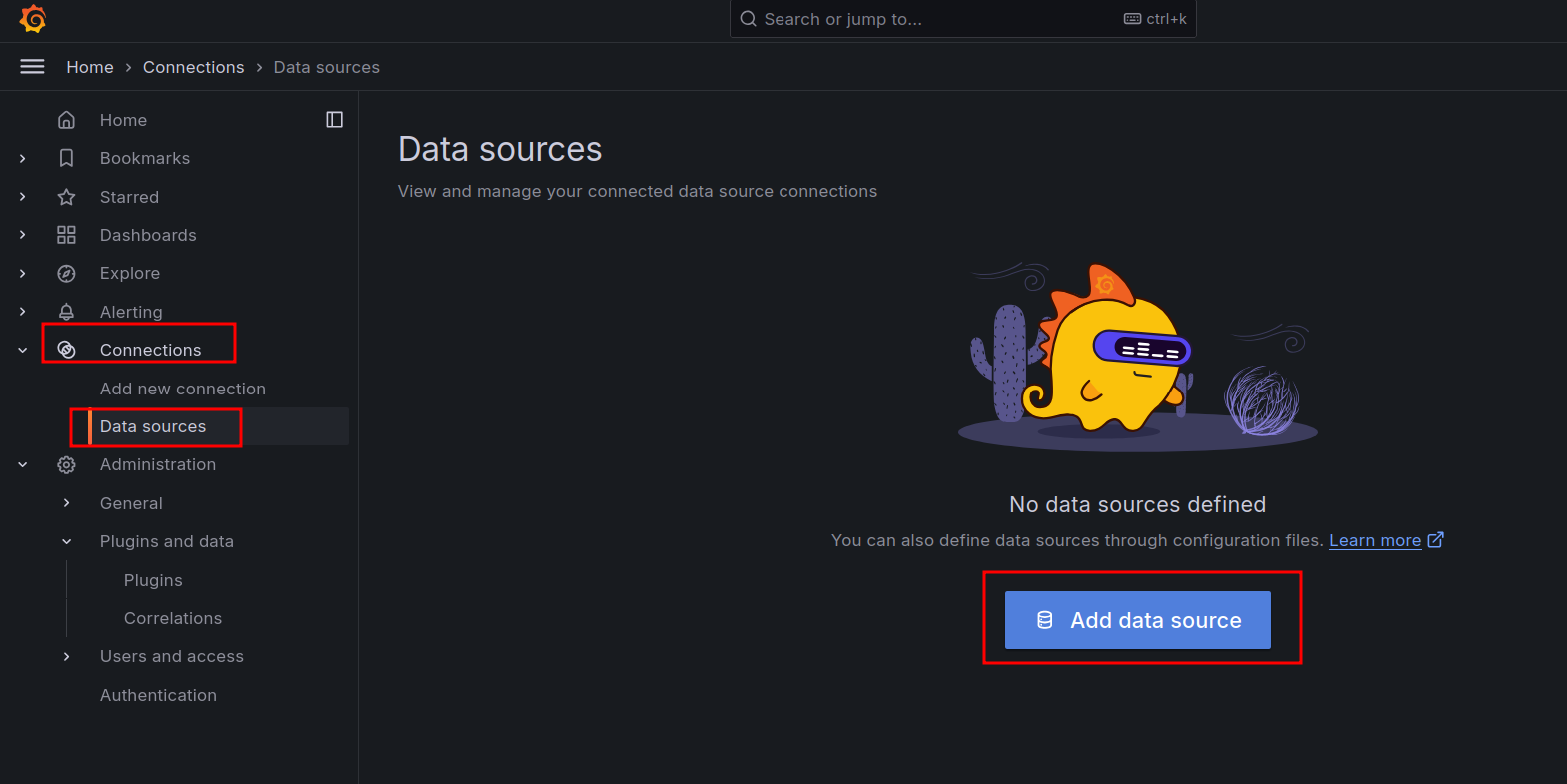Open Correlations page
This screenshot has width=1567, height=784.
173,618
